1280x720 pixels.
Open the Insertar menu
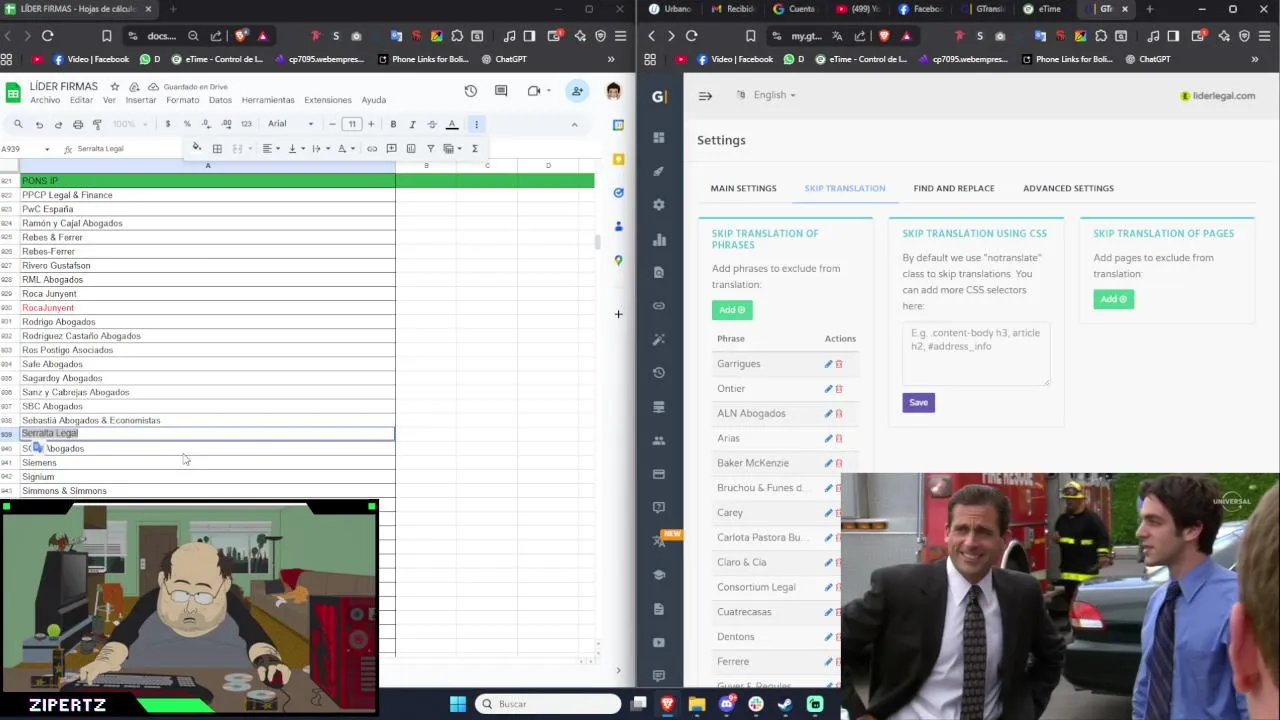point(140,100)
